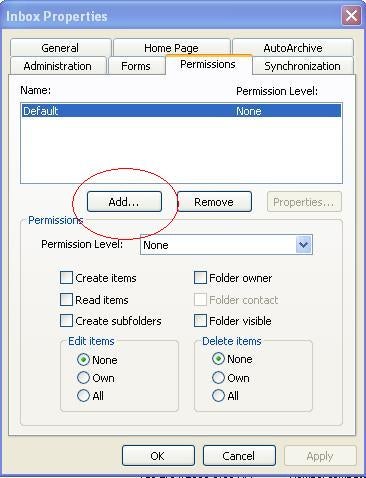
Task: Confirm the dialog with OK
Action: pos(158,456)
